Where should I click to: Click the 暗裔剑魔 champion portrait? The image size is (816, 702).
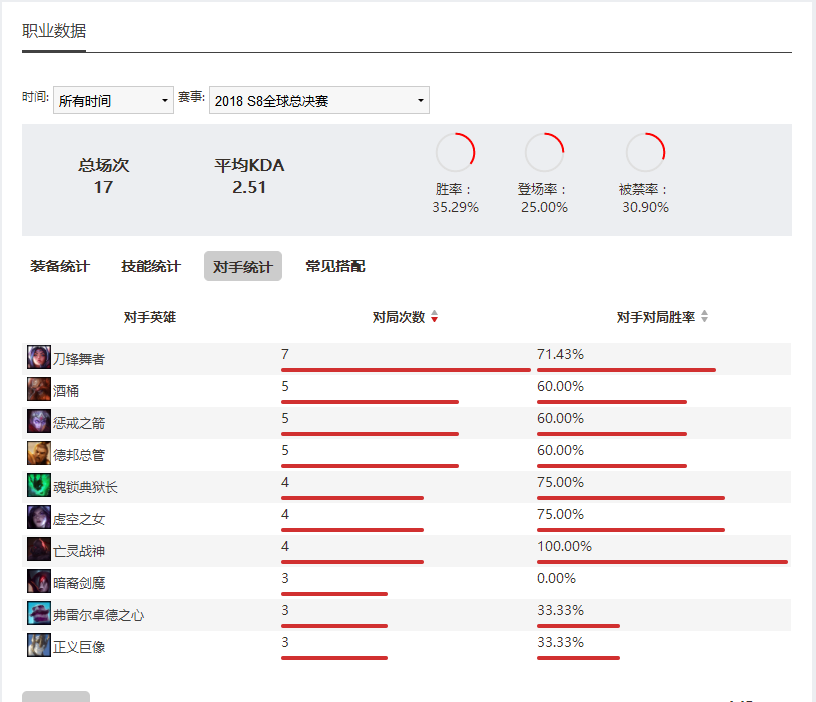(x=37, y=579)
